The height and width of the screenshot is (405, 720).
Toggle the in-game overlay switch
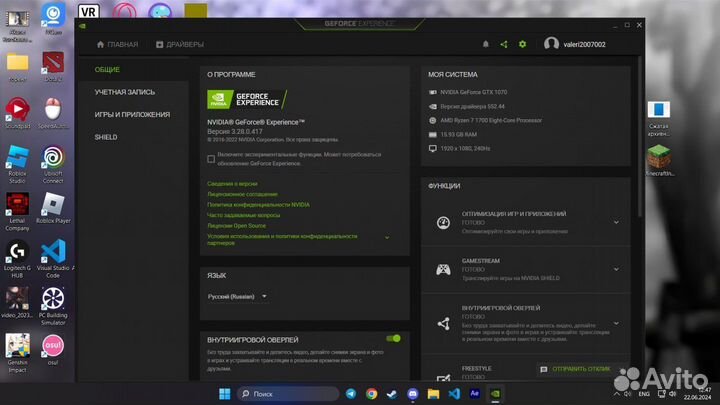click(393, 338)
